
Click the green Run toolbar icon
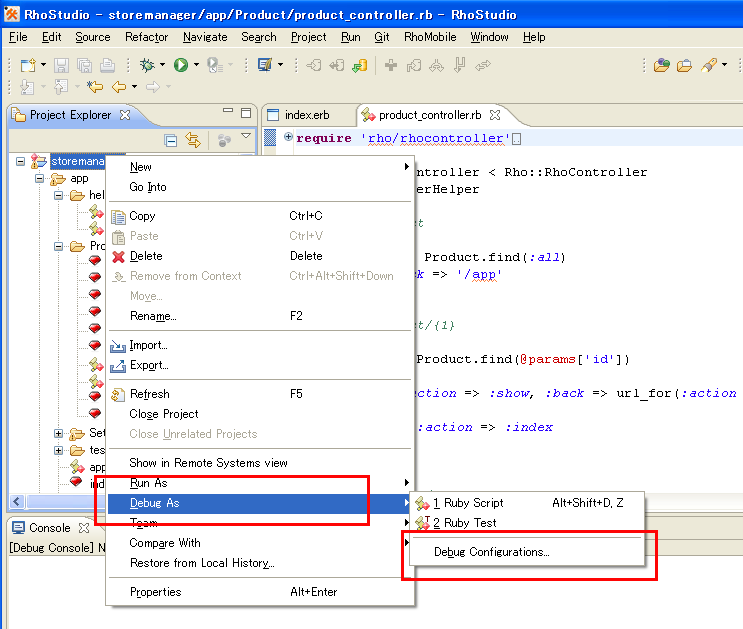[181, 65]
